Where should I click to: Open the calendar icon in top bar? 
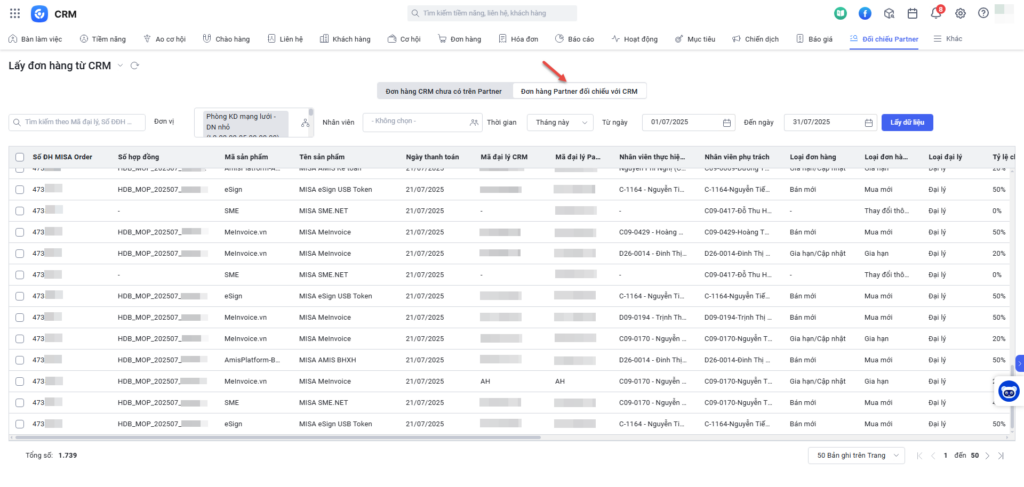pyautogui.click(x=912, y=13)
